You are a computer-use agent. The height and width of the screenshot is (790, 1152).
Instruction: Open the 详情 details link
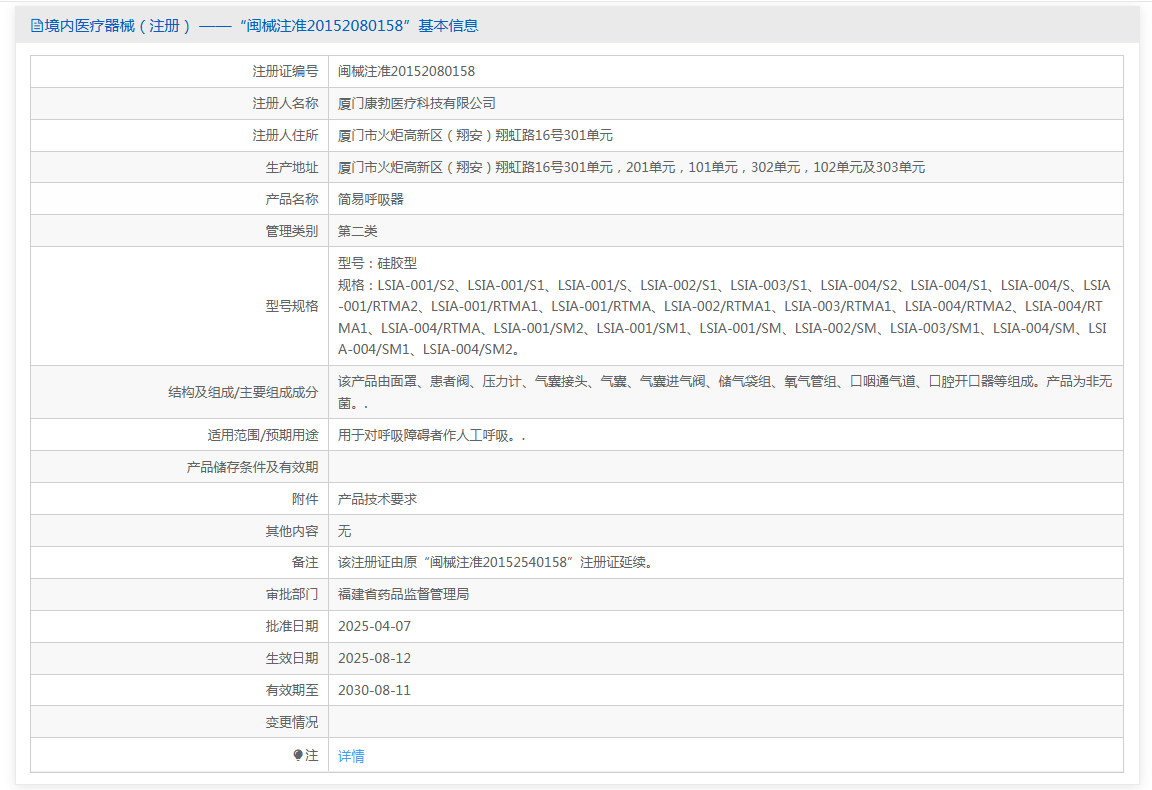tap(351, 756)
